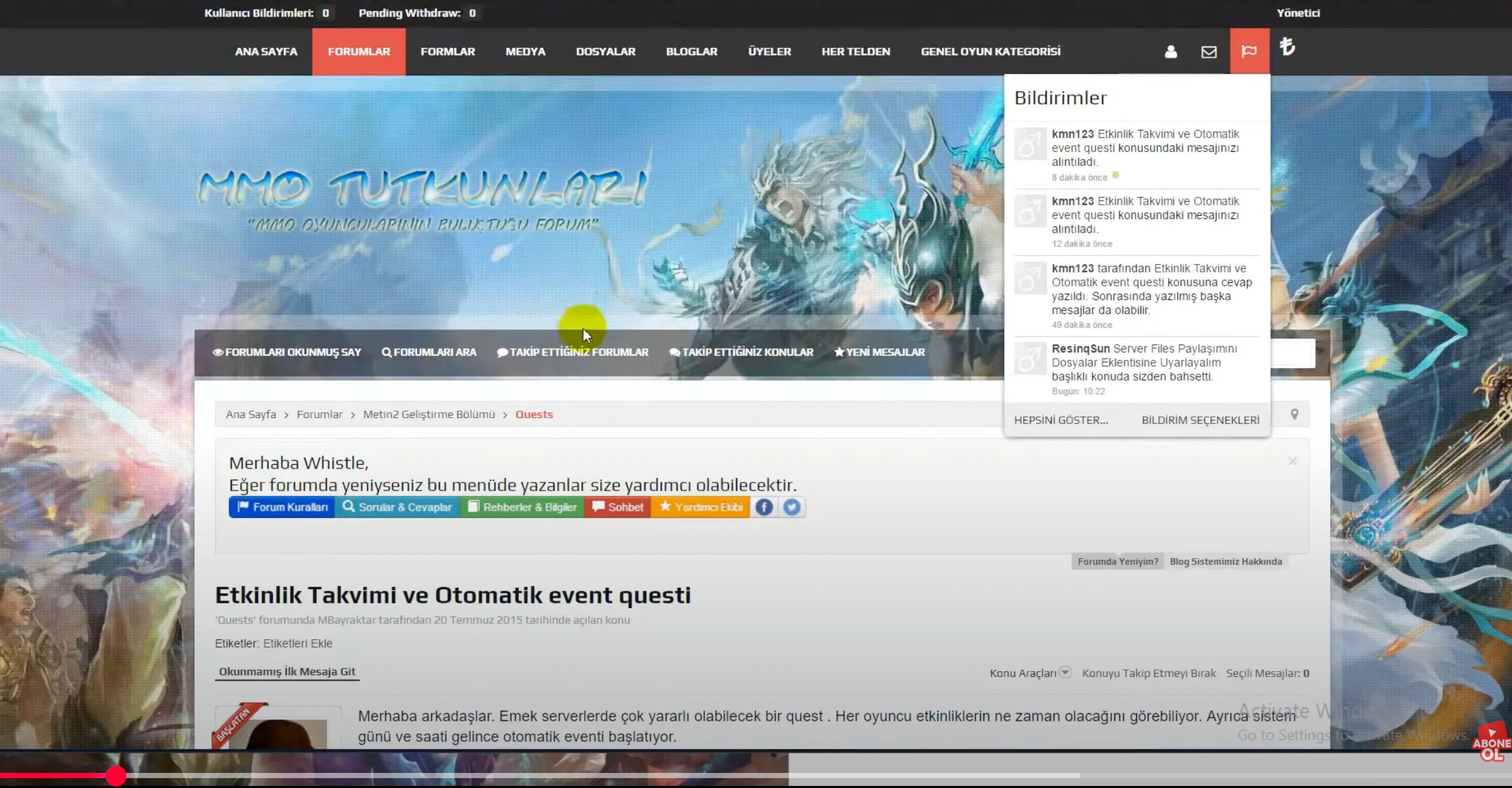Open the ÜYELER tab

770,51
